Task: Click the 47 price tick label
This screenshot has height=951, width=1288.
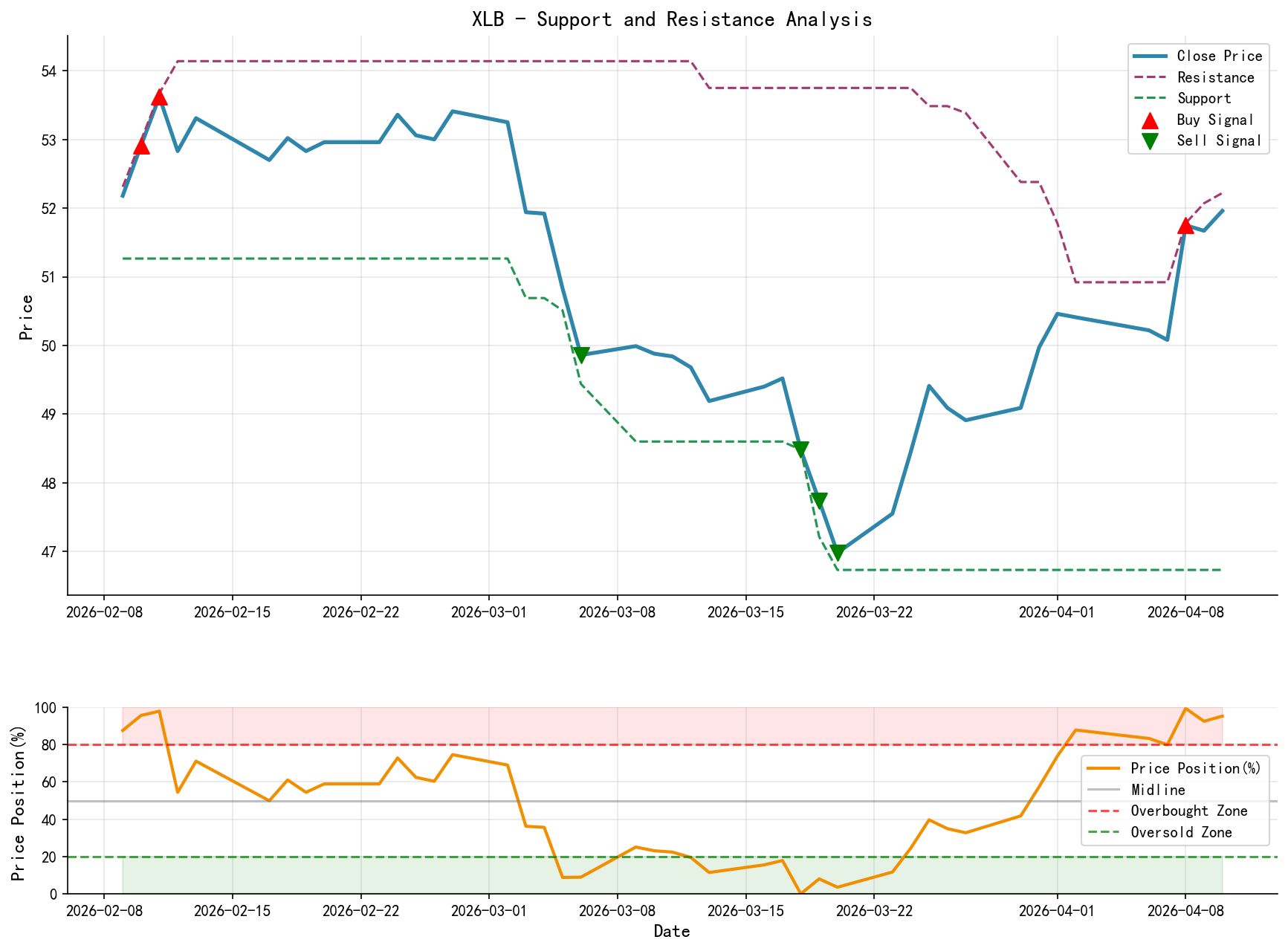Action: pyautogui.click(x=50, y=552)
